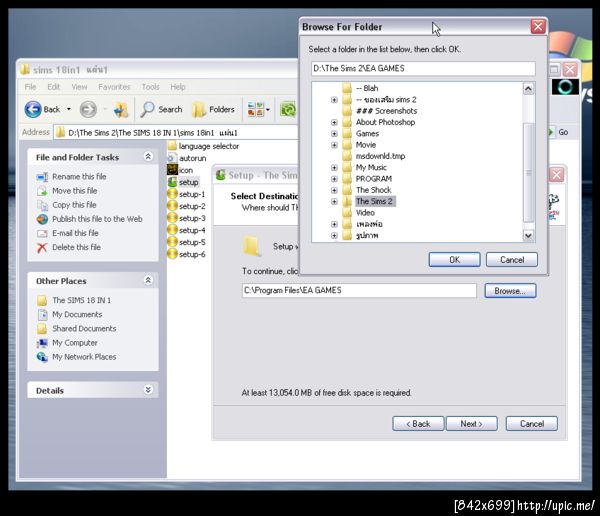The width and height of the screenshot is (600, 516).
Task: Click Move this file task
Action: [75, 191]
